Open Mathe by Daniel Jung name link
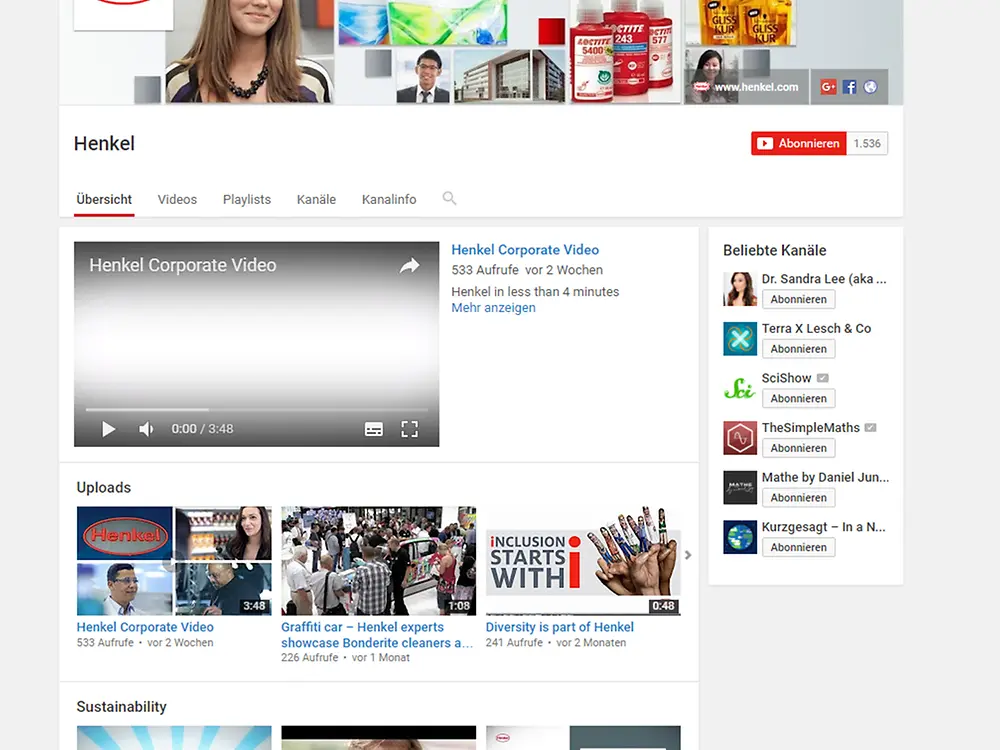This screenshot has width=1000, height=750. click(825, 478)
